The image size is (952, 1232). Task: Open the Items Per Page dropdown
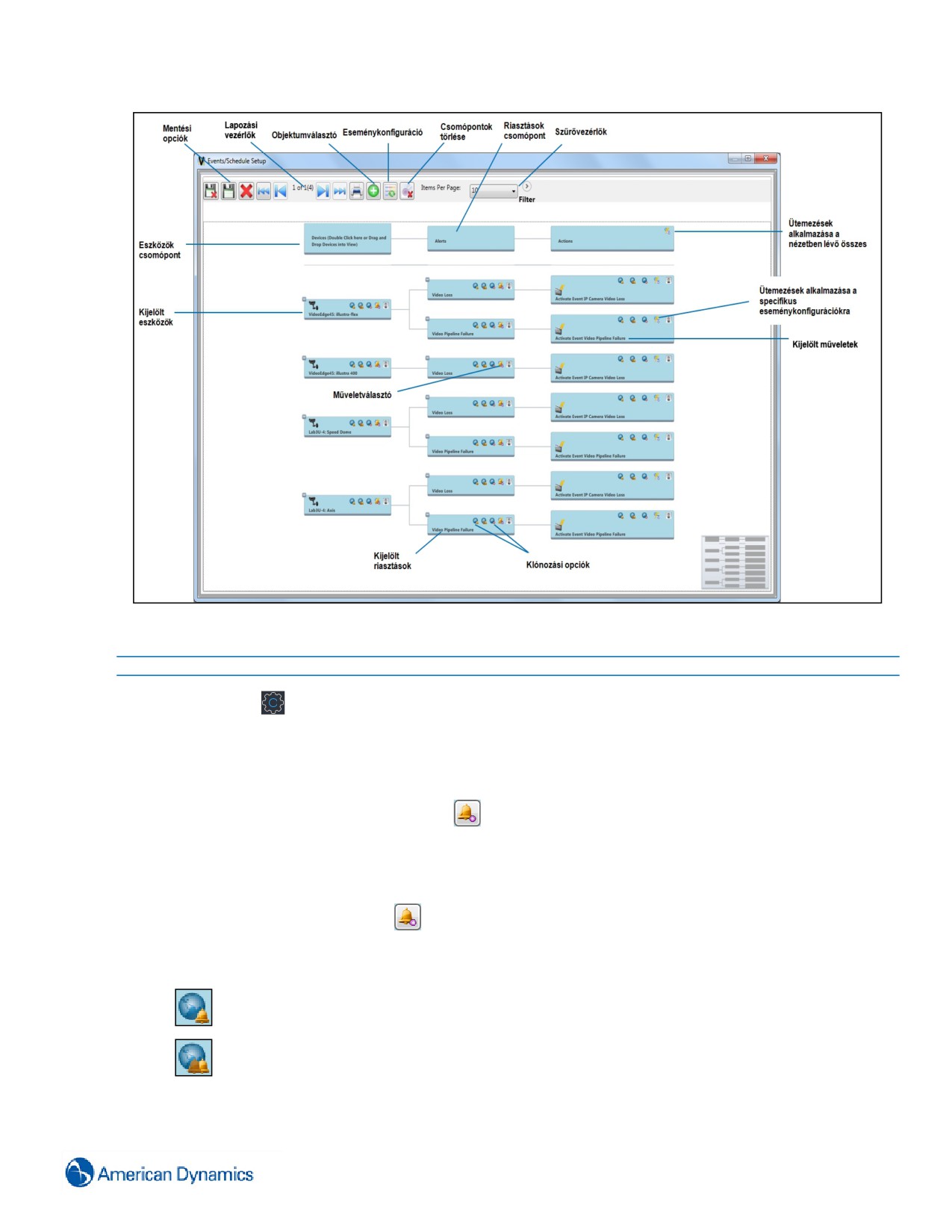point(494,191)
